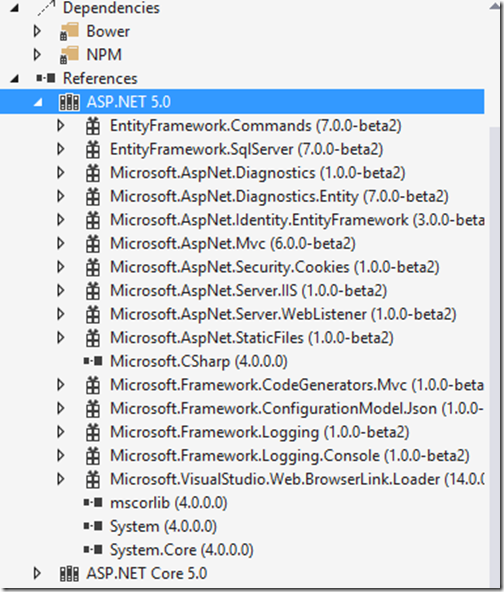
Task: Collapse the References node
Action: coord(14,79)
